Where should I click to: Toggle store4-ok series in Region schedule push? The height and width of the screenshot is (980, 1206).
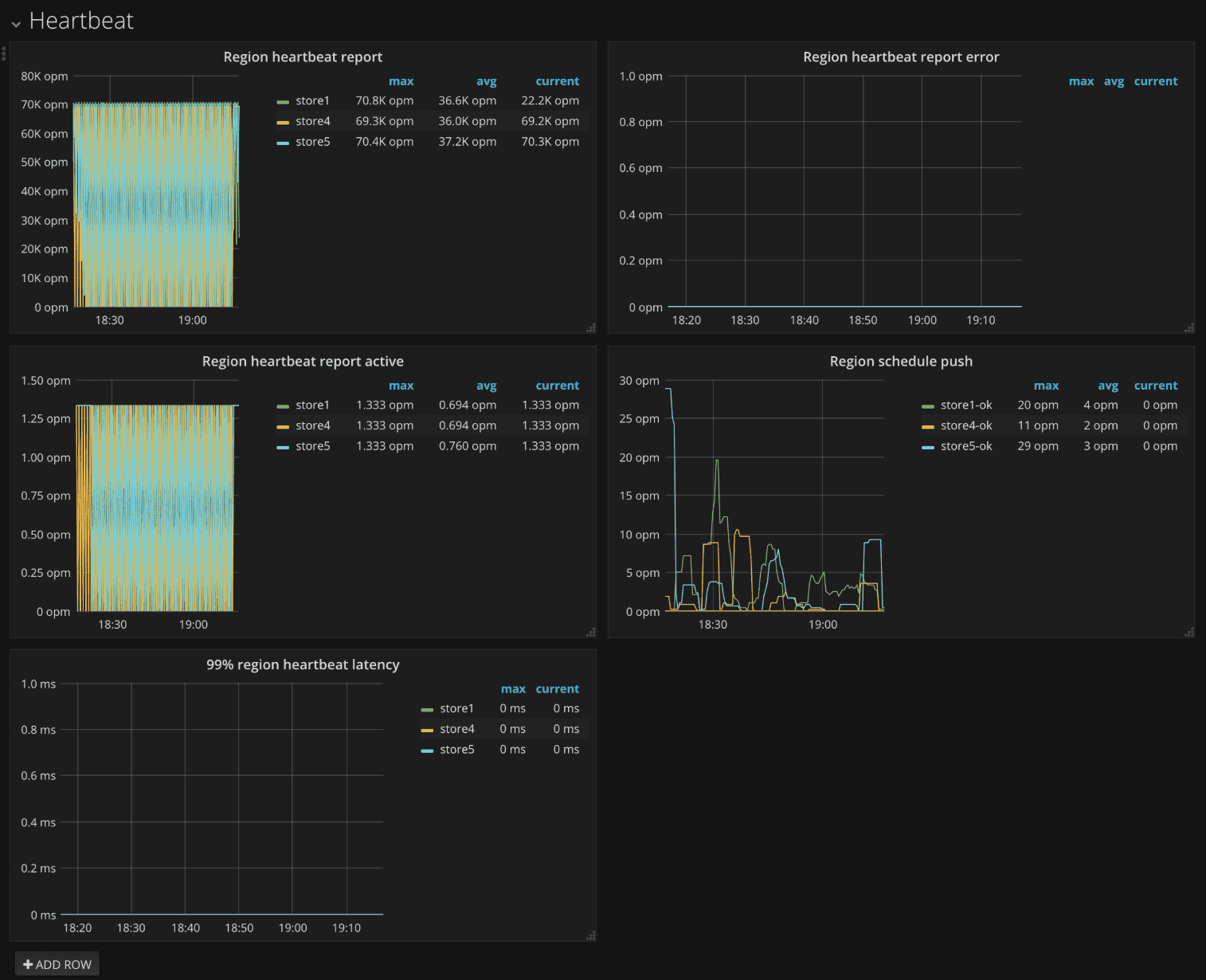(966, 426)
